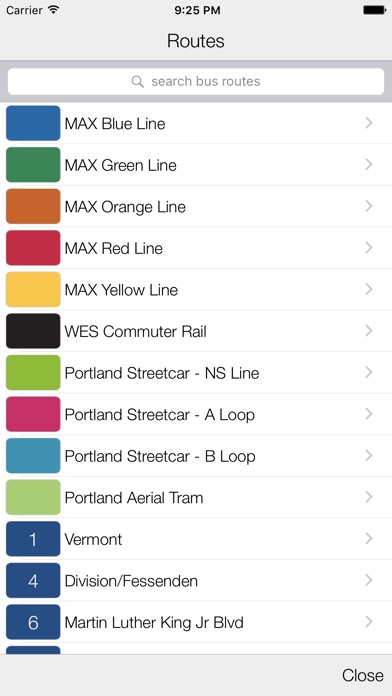Tap the Wi-Fi signal icon
The height and width of the screenshot is (696, 392).
(x=54, y=10)
